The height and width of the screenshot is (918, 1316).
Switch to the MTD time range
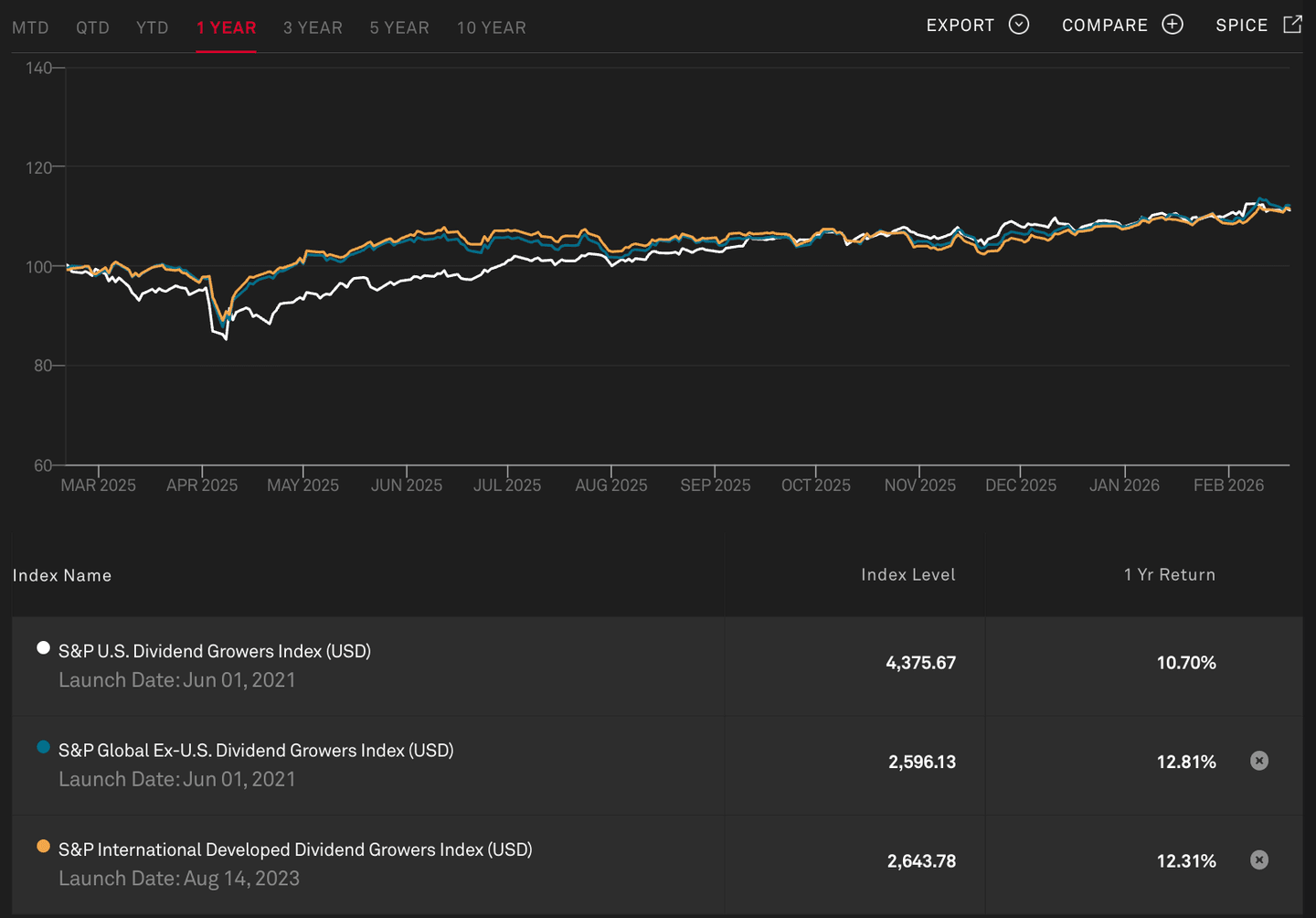[x=30, y=27]
